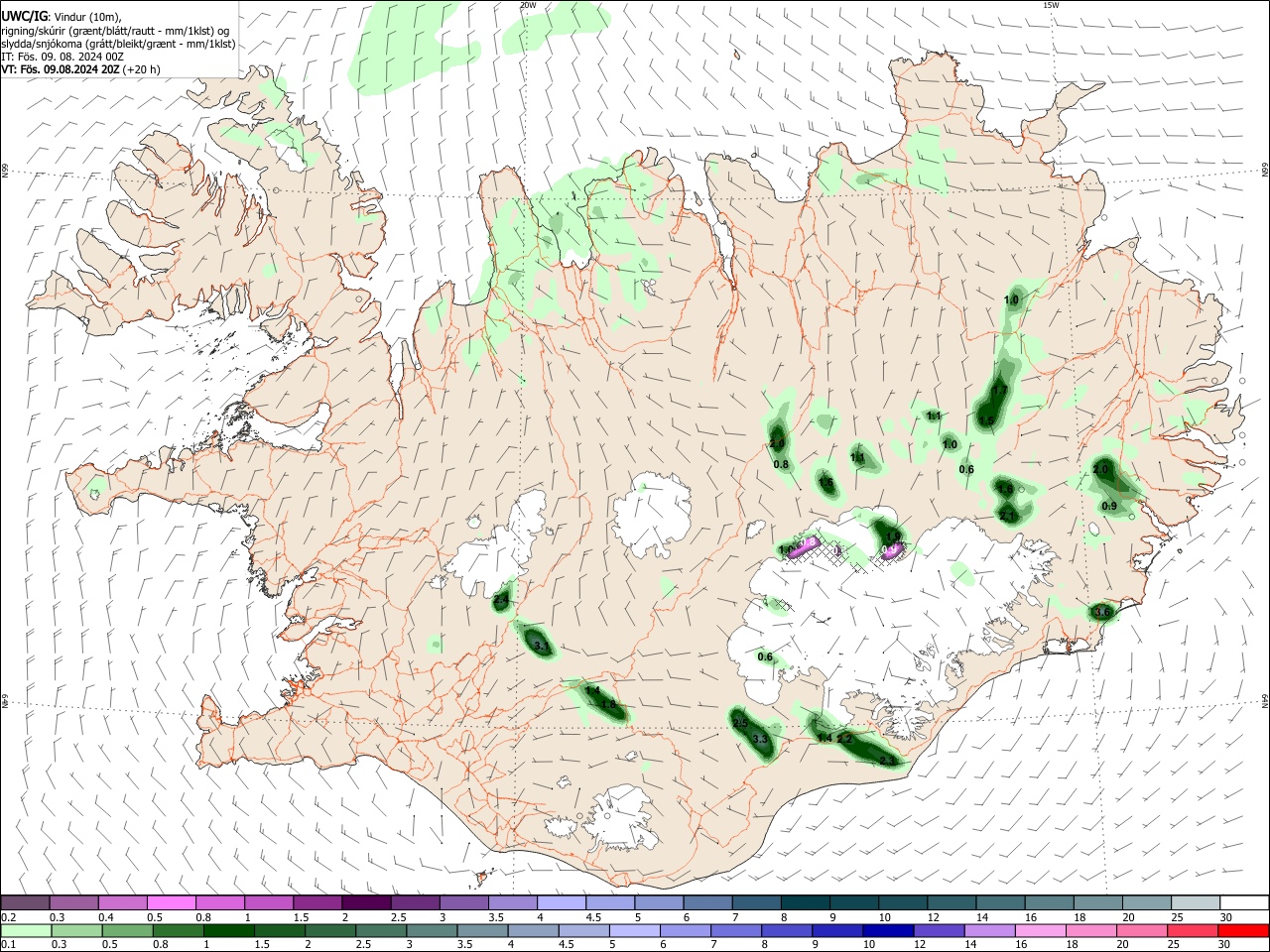Click the 2.1 precipitation value on the map

point(1008,516)
